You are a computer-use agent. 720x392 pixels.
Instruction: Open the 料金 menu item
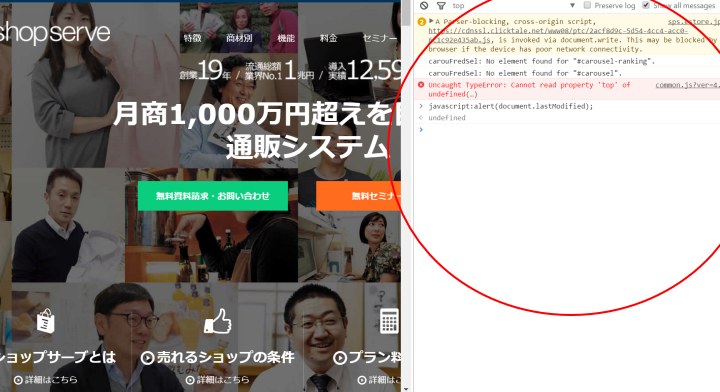(x=328, y=38)
